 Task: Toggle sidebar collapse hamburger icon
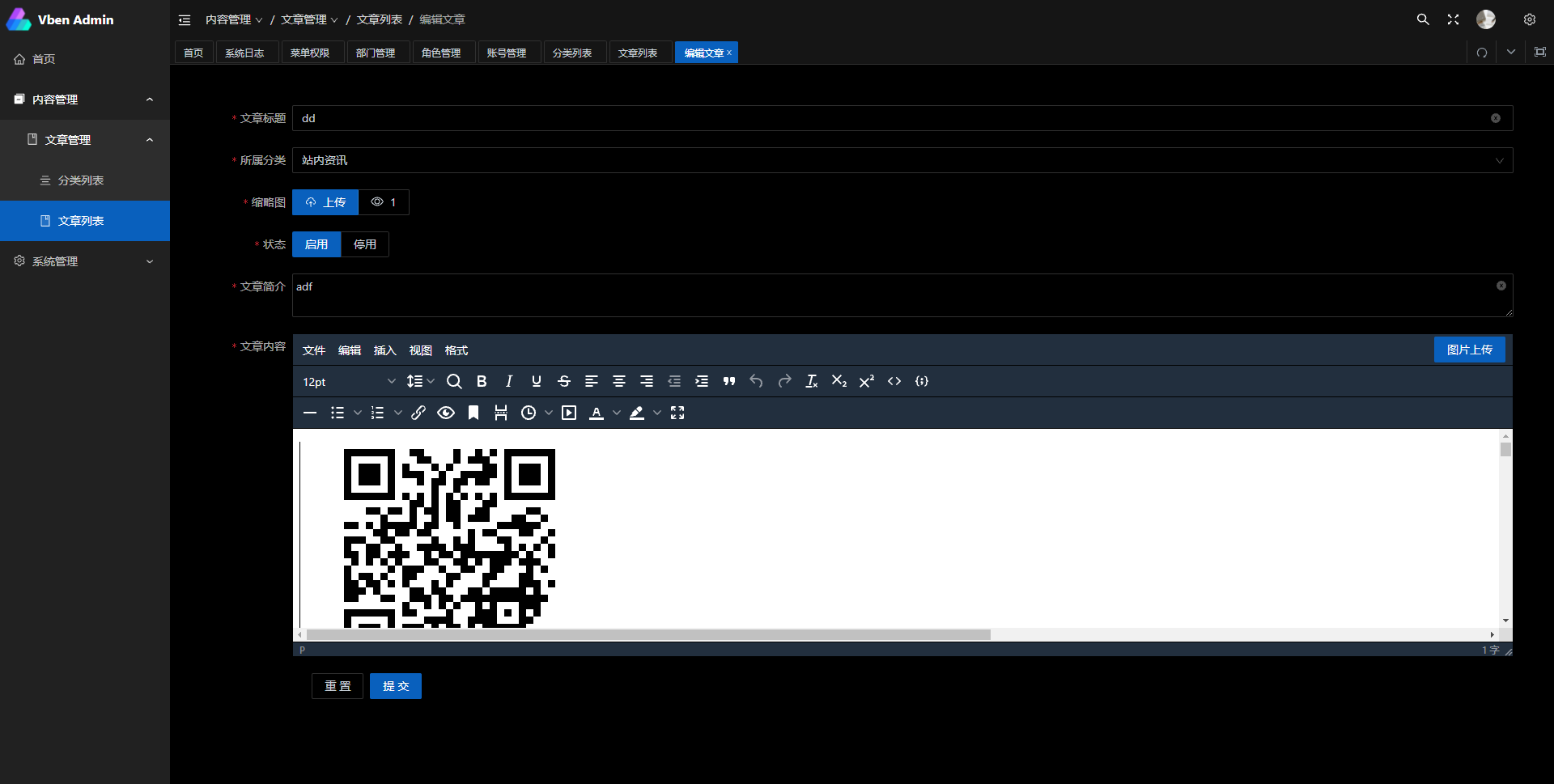pyautogui.click(x=185, y=19)
